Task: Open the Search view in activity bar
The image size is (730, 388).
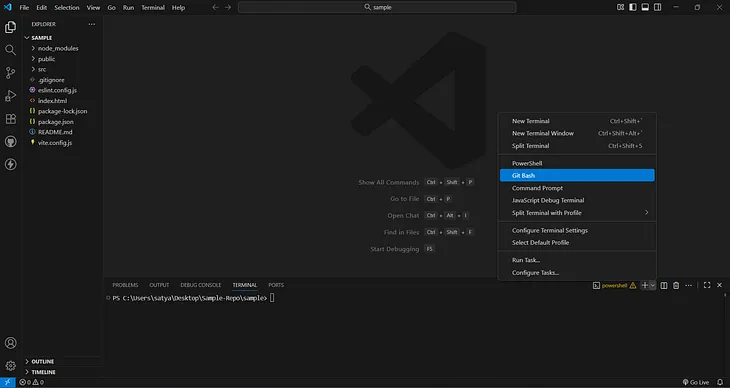Action: (10, 50)
